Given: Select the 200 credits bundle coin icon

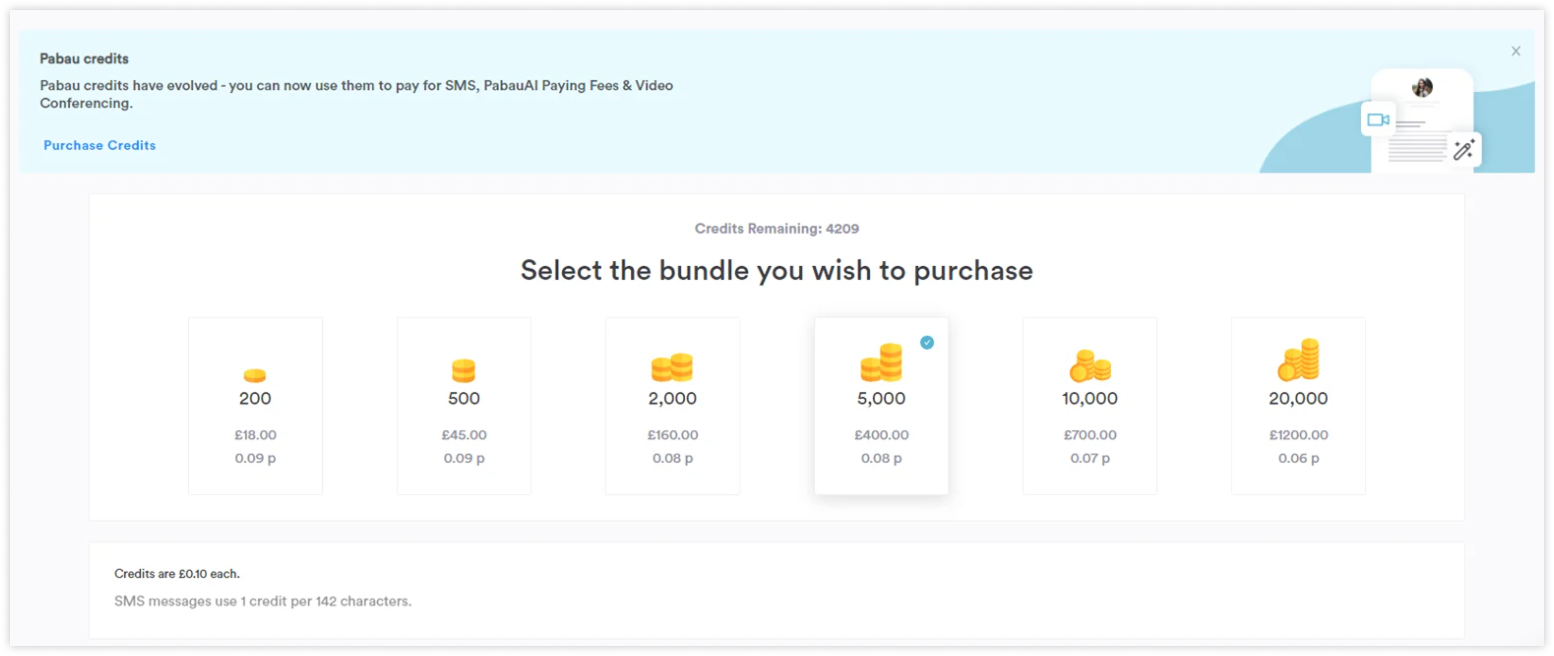Looking at the screenshot, I should pyautogui.click(x=255, y=375).
